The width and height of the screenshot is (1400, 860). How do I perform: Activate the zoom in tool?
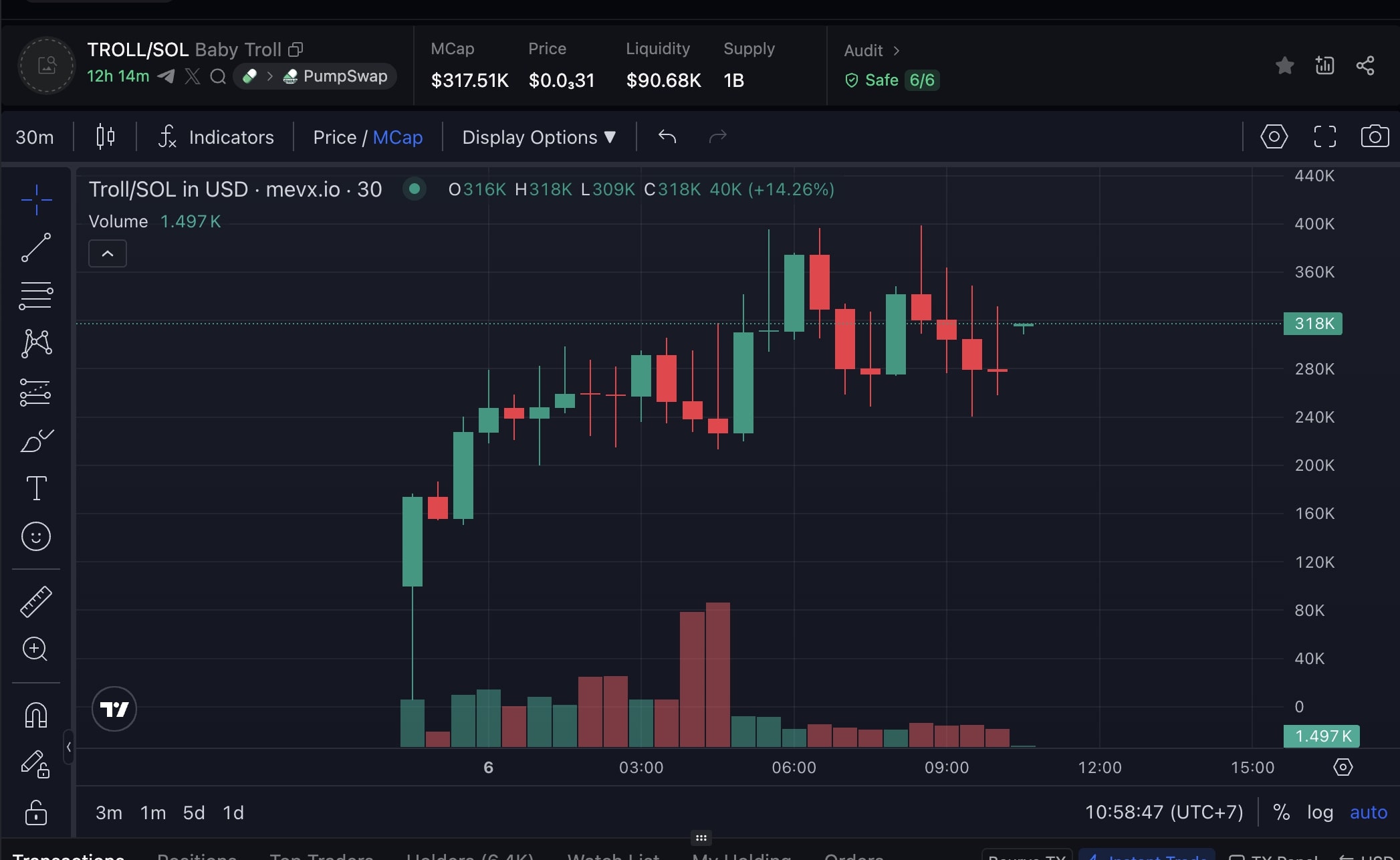point(36,649)
